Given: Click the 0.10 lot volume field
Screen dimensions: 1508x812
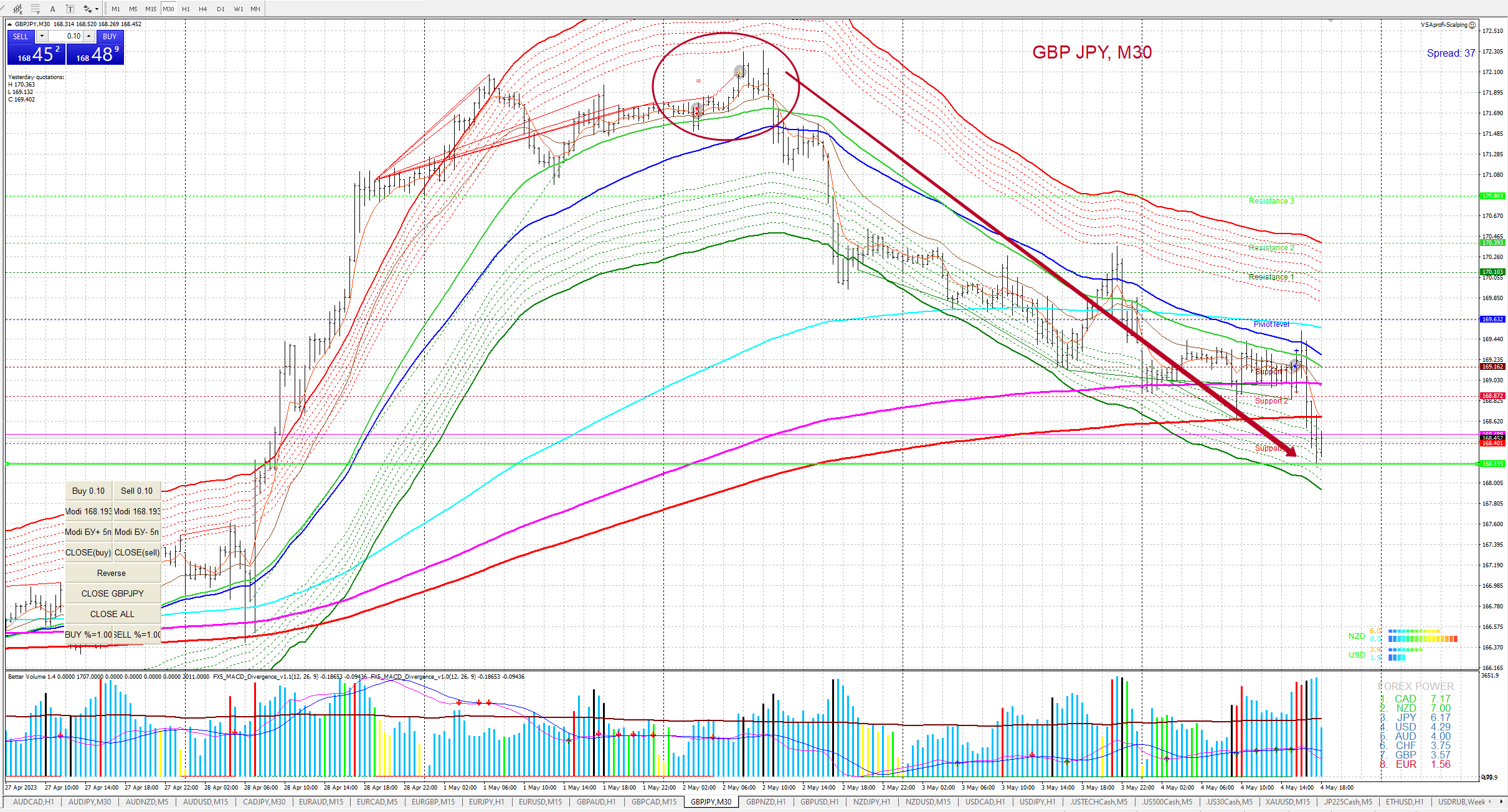Looking at the screenshot, I should (x=66, y=36).
